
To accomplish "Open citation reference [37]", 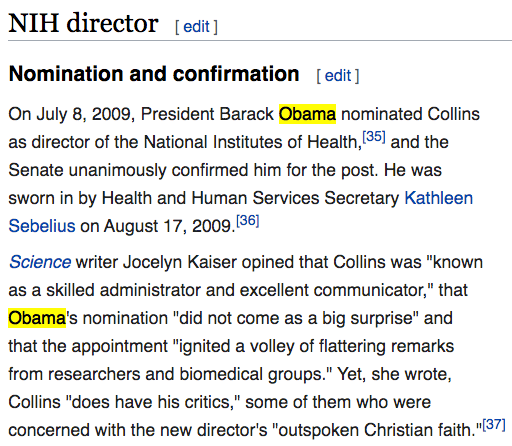I will point(494,424).
